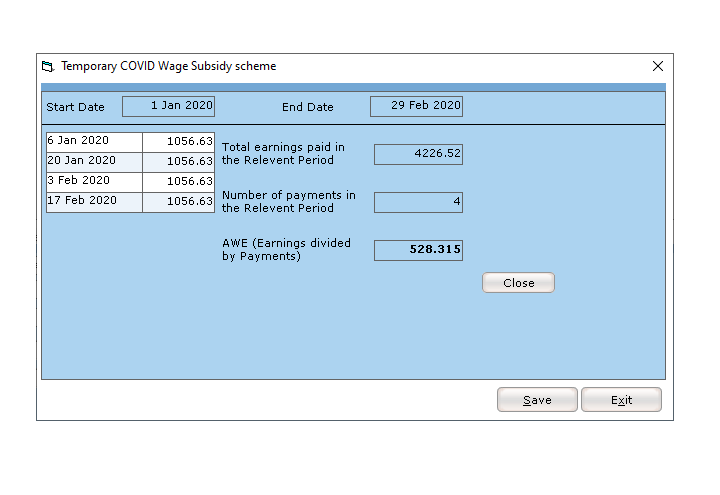Click the amount cell beside 6 Jan 2020
The height and width of the screenshot is (495, 720).
(178, 142)
